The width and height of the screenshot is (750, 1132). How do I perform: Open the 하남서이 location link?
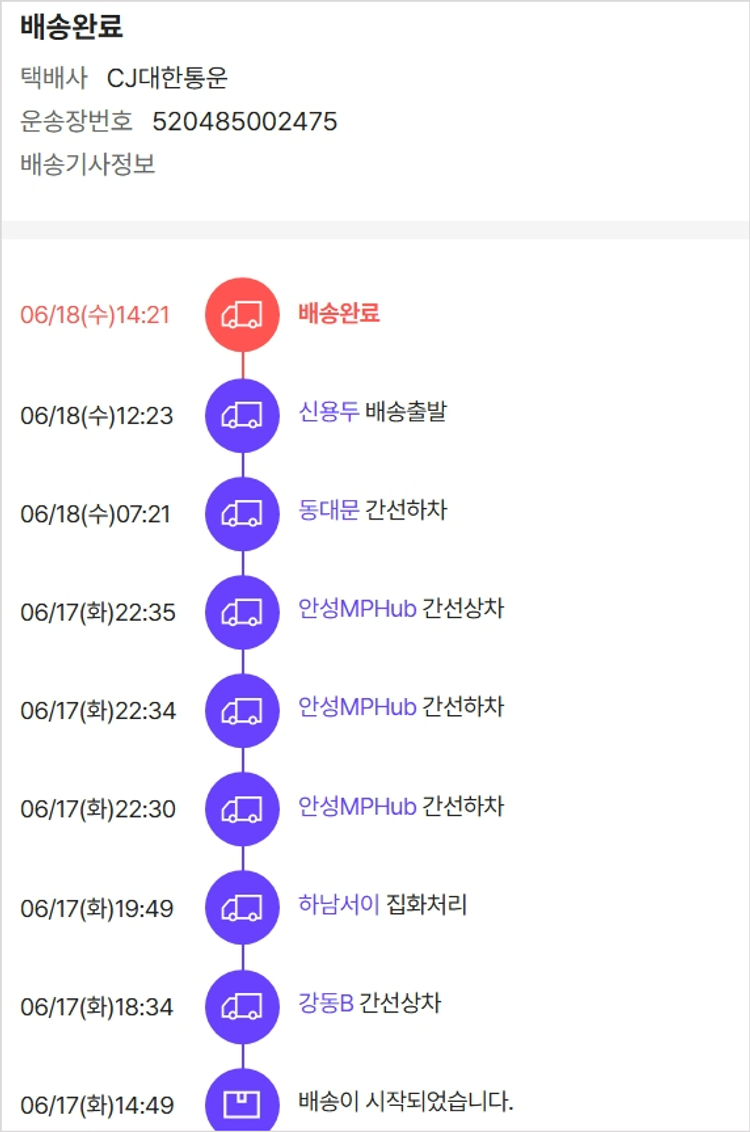339,905
